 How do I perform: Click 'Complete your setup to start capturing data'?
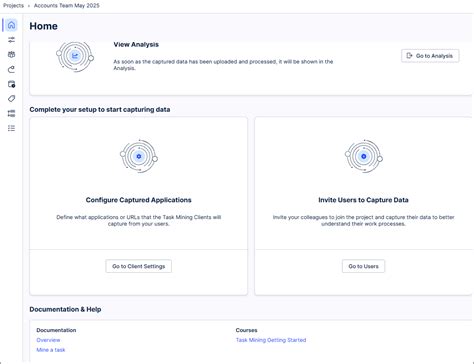point(100,110)
